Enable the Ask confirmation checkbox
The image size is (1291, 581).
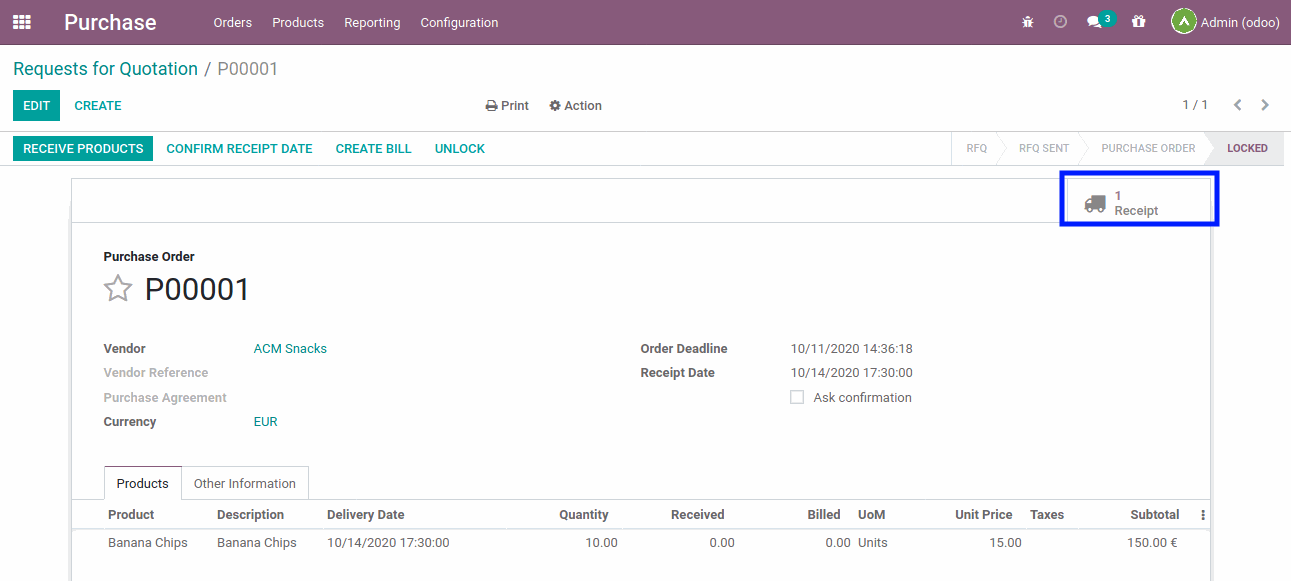[797, 397]
